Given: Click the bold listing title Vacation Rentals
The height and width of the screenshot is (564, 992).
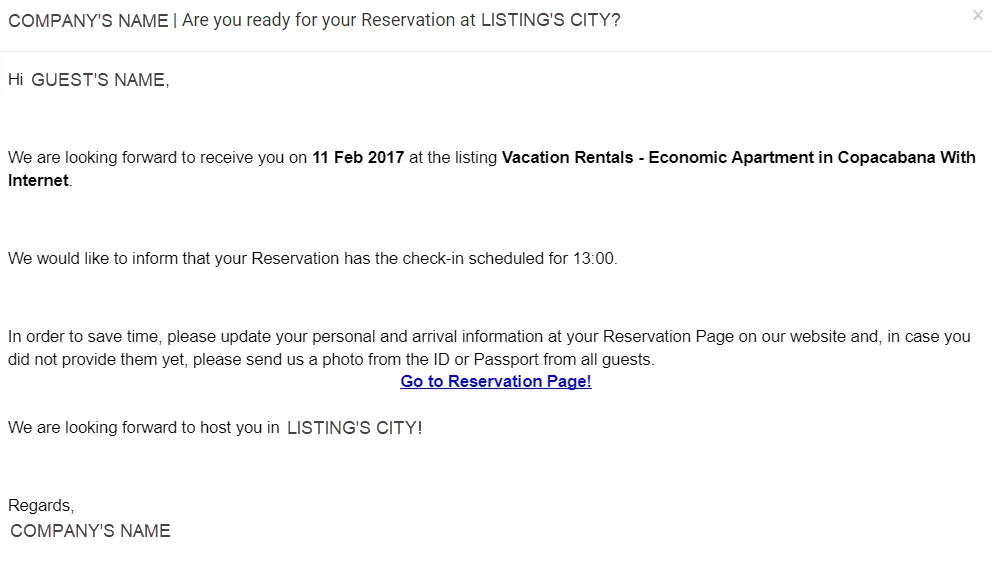Looking at the screenshot, I should click(567, 157).
